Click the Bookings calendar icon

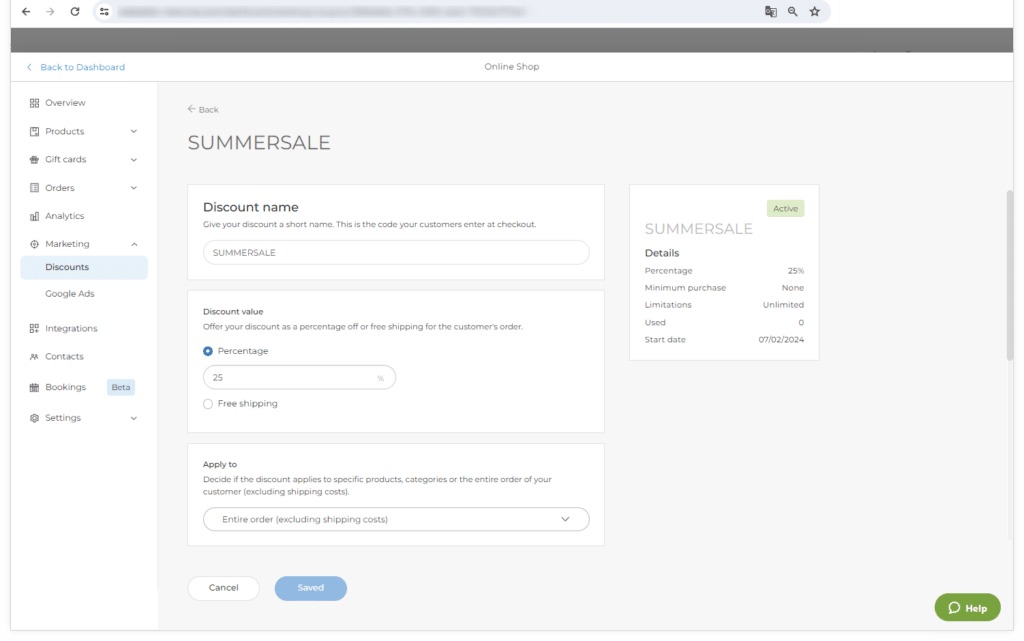click(34, 387)
